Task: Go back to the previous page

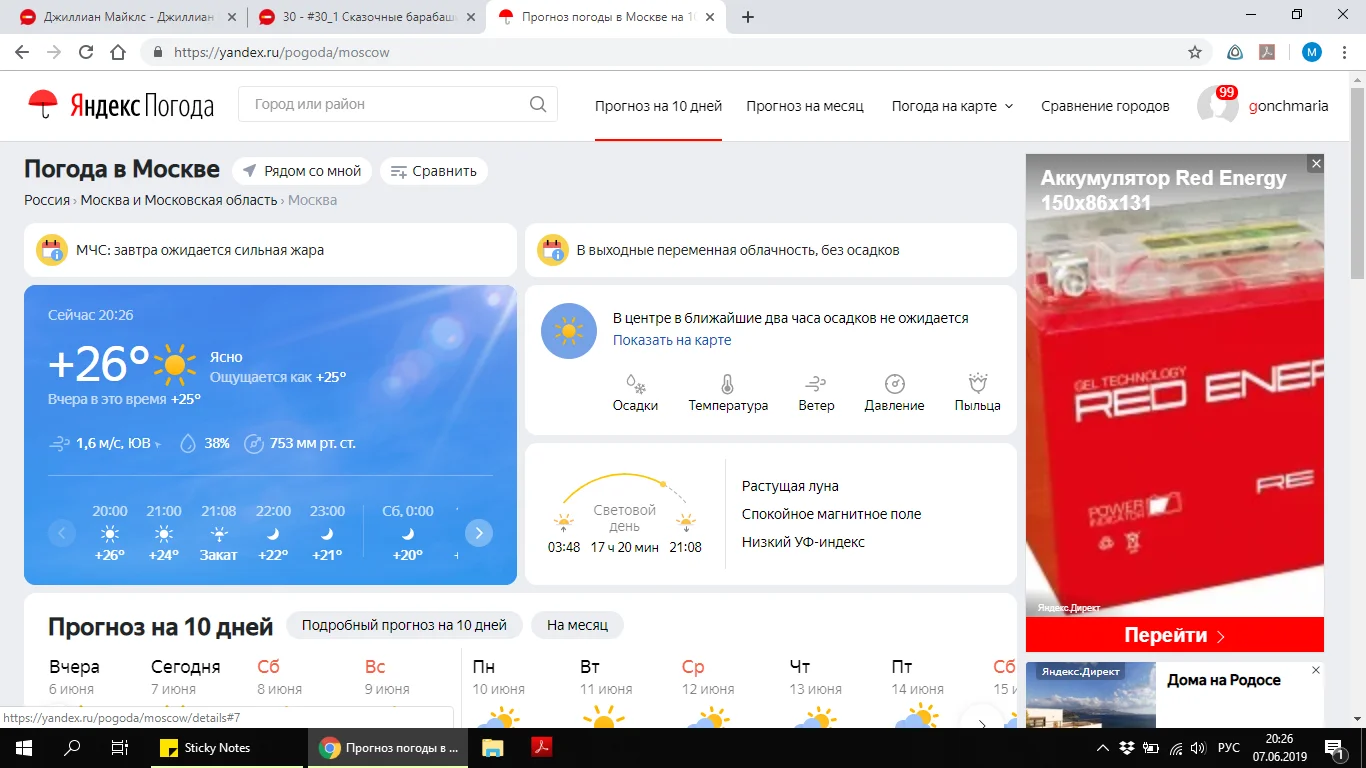Action: (x=22, y=52)
